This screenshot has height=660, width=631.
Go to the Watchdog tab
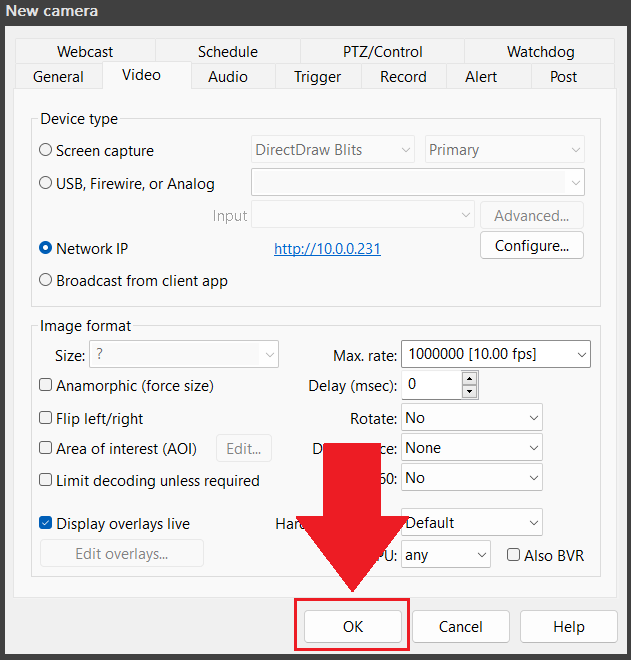tap(540, 51)
